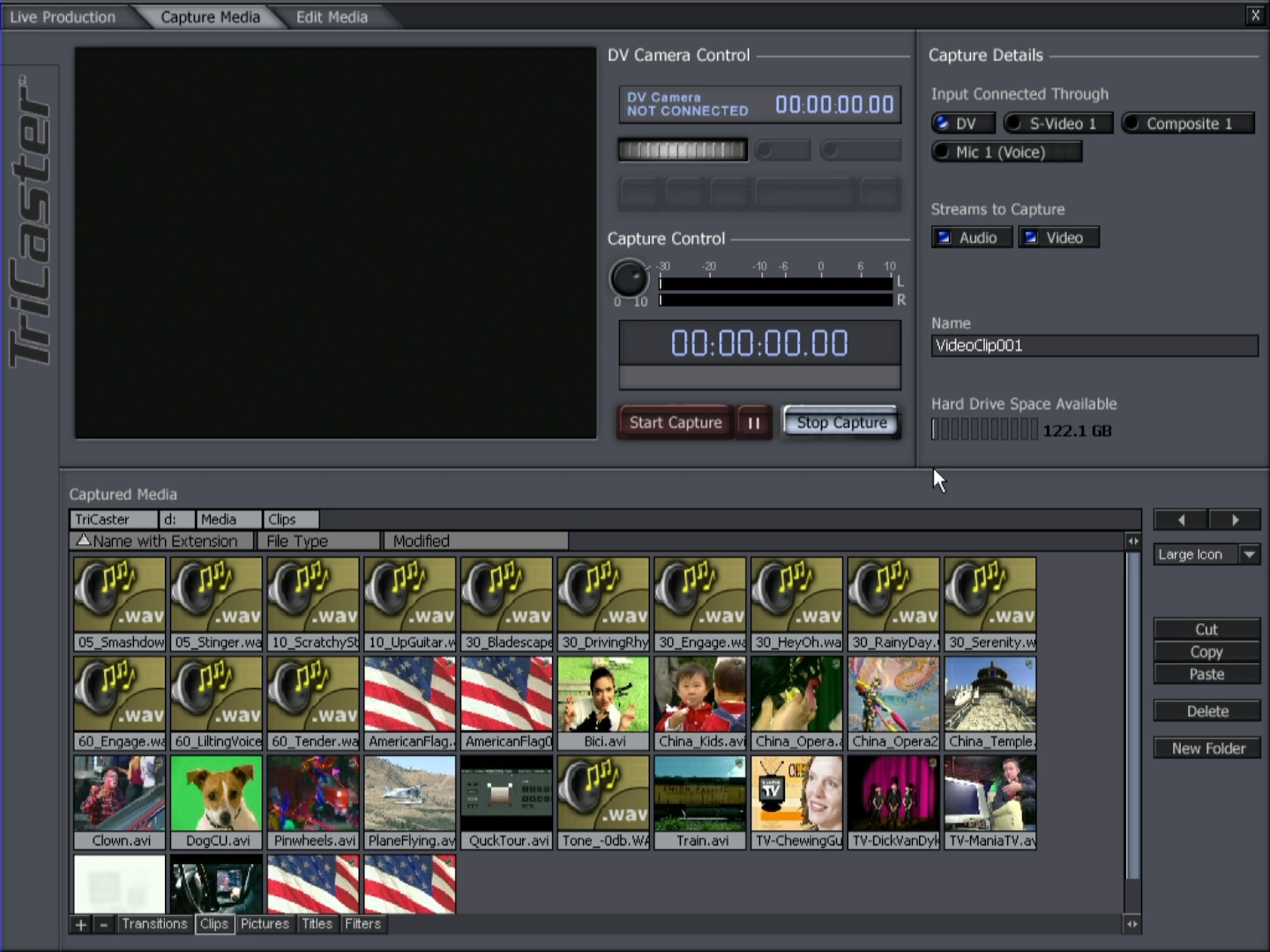Image resolution: width=1270 pixels, height=952 pixels.
Task: Open Pictures bin tab
Action: 265,924
